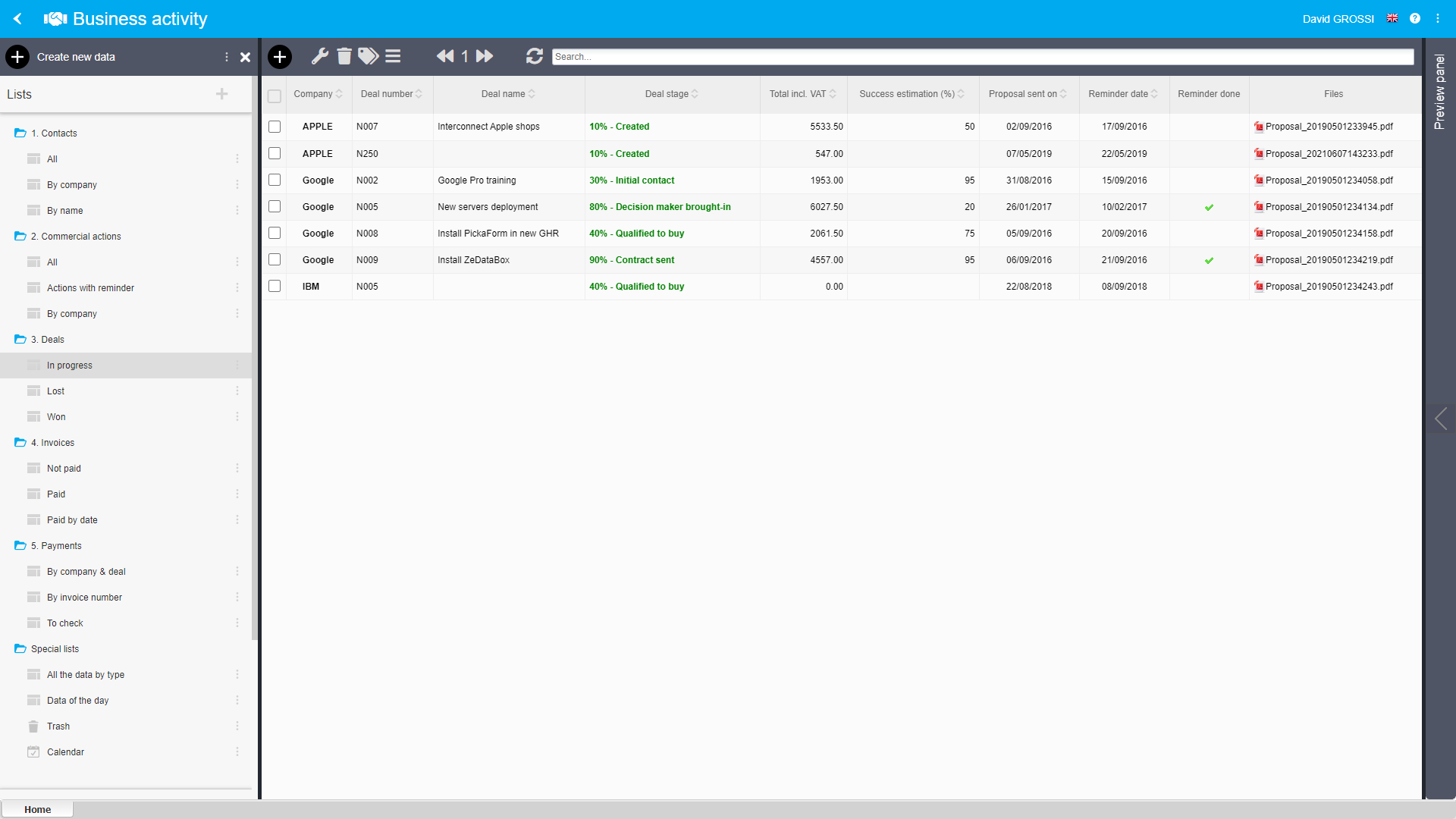Switch to the Home tab
1456x819 pixels.
coord(37,809)
